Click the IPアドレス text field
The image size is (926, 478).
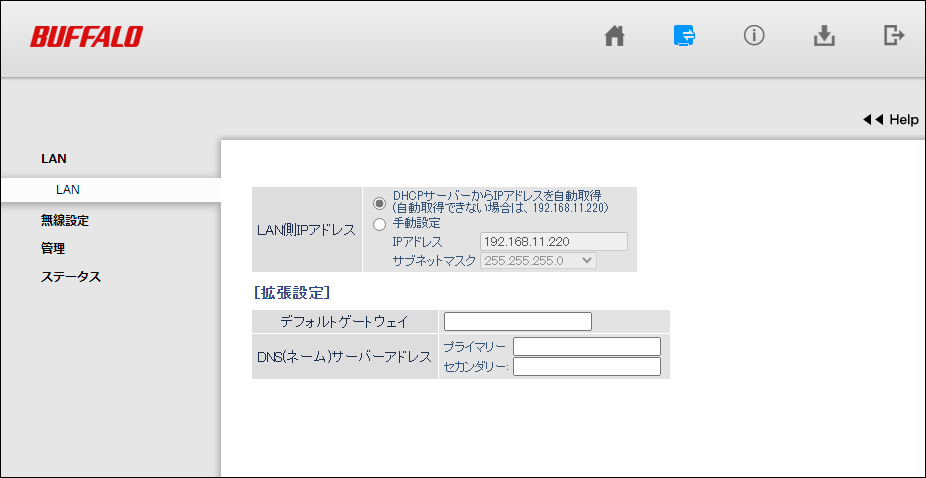click(x=554, y=241)
